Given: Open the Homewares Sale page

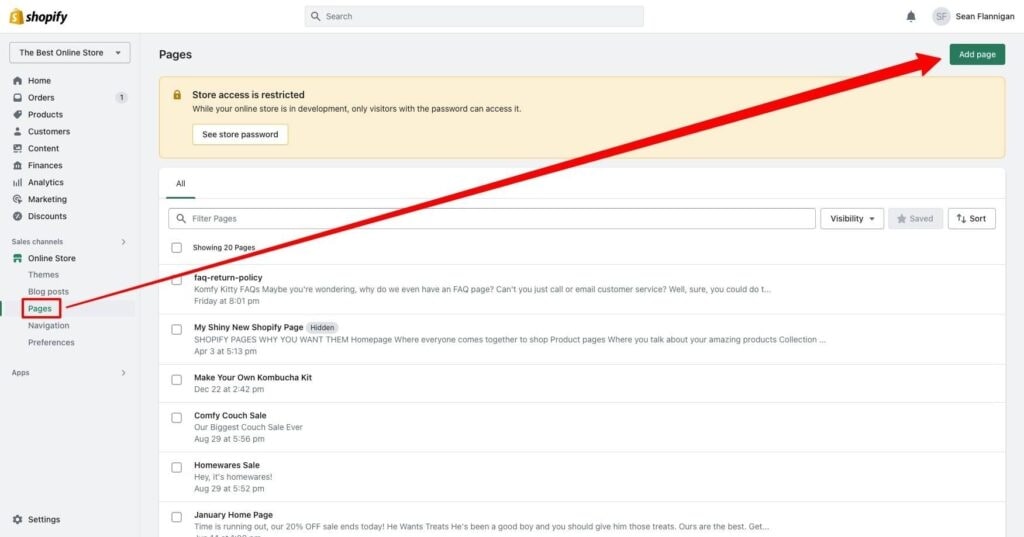Looking at the screenshot, I should (x=227, y=465).
